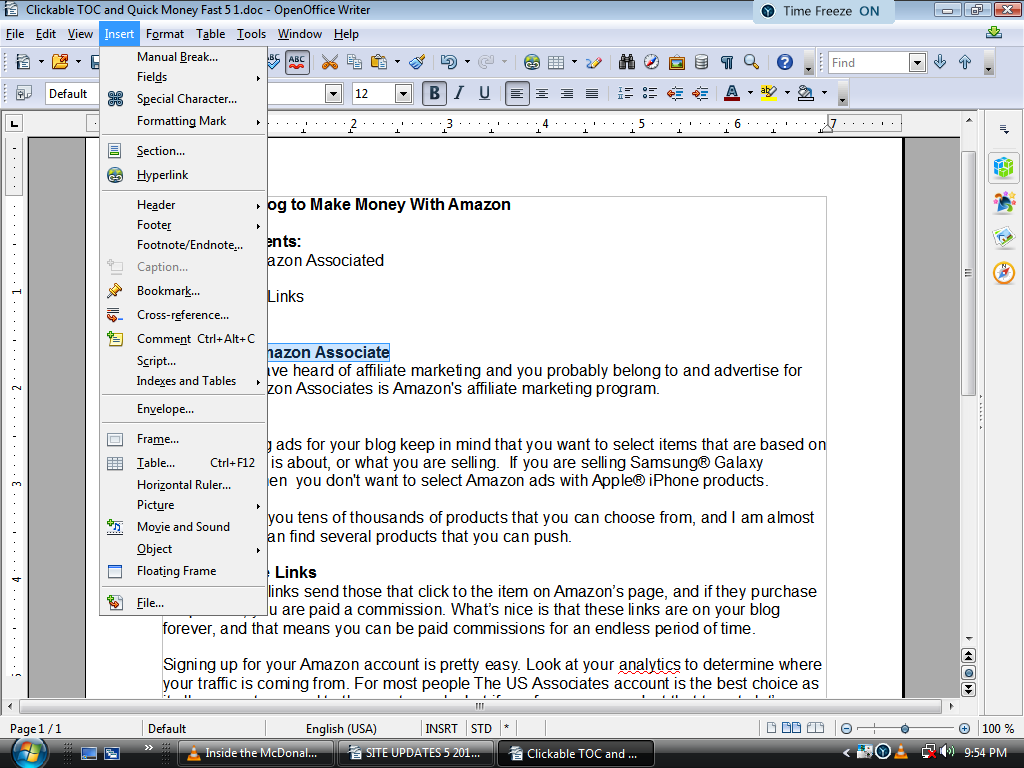Click Find Next down arrow
The width and height of the screenshot is (1024, 768).
coord(940,62)
